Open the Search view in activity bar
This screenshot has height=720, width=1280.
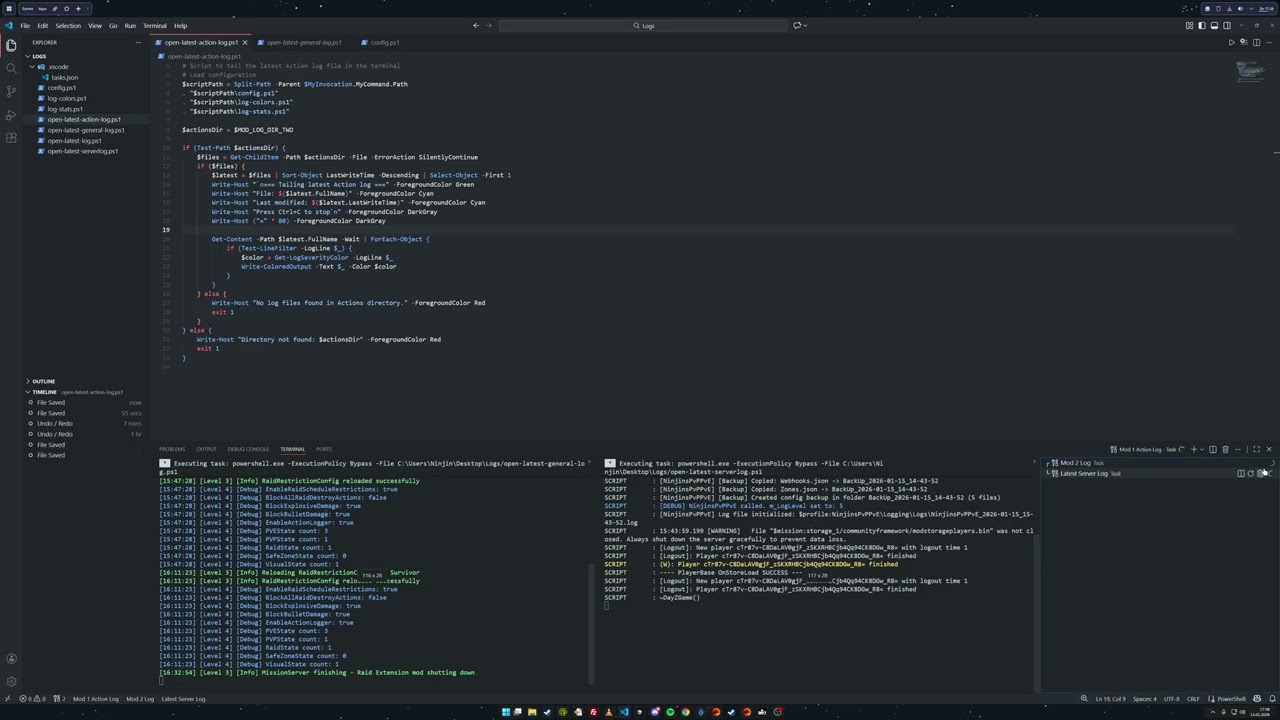[x=11, y=68]
